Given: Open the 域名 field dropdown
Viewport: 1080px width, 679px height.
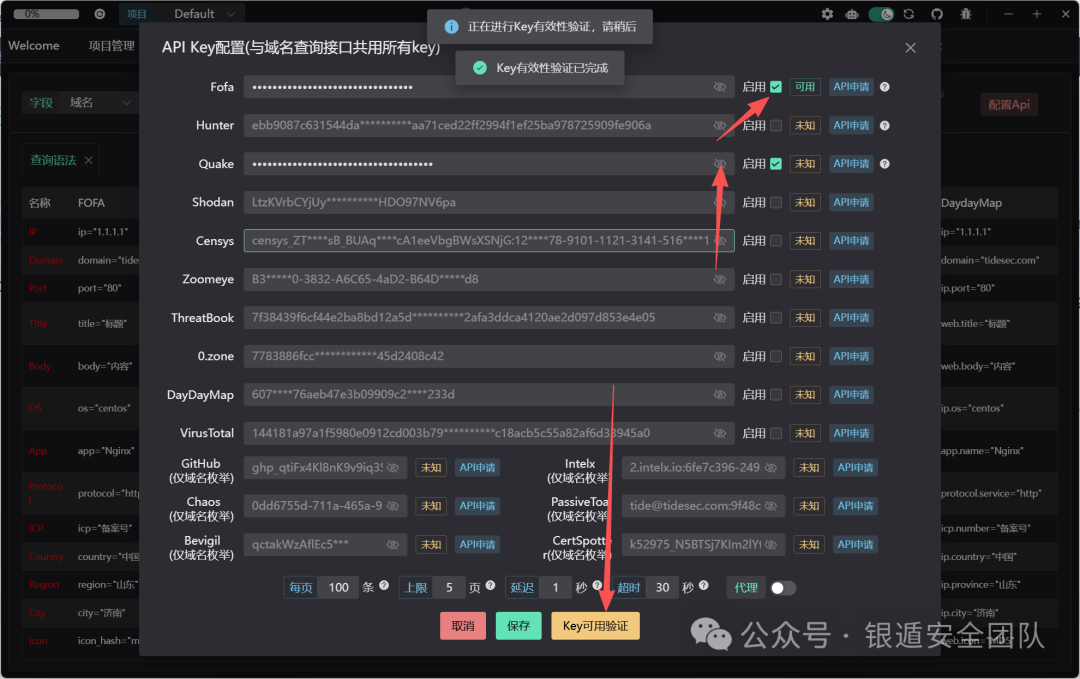Looking at the screenshot, I should tap(99, 103).
